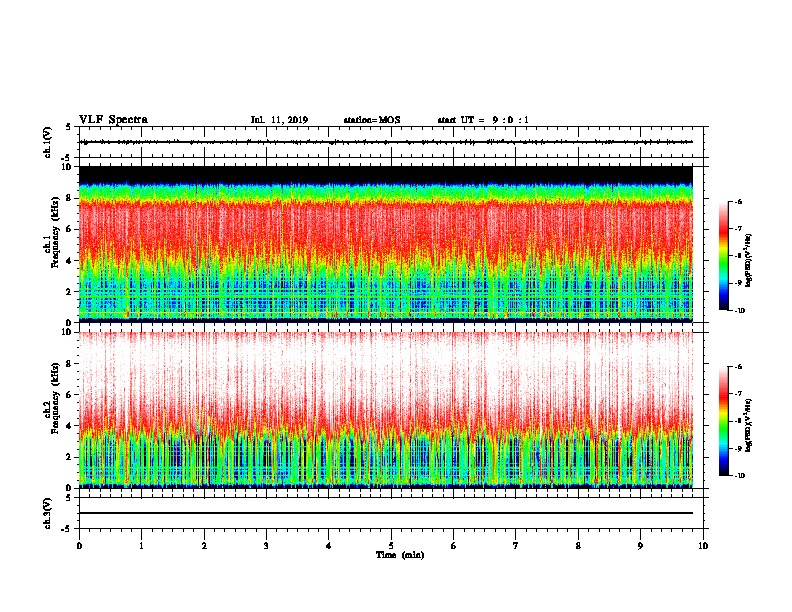792x612 pixels.
Task: Click time axis tick label "5"
Action: [x=391, y=546]
